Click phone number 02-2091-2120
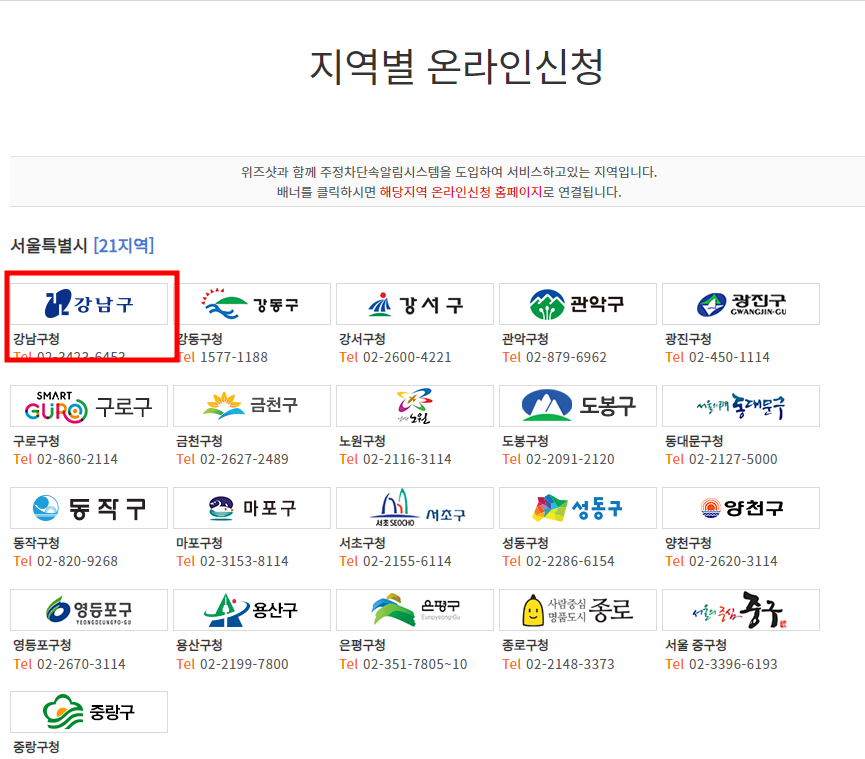865x759 pixels. point(570,459)
